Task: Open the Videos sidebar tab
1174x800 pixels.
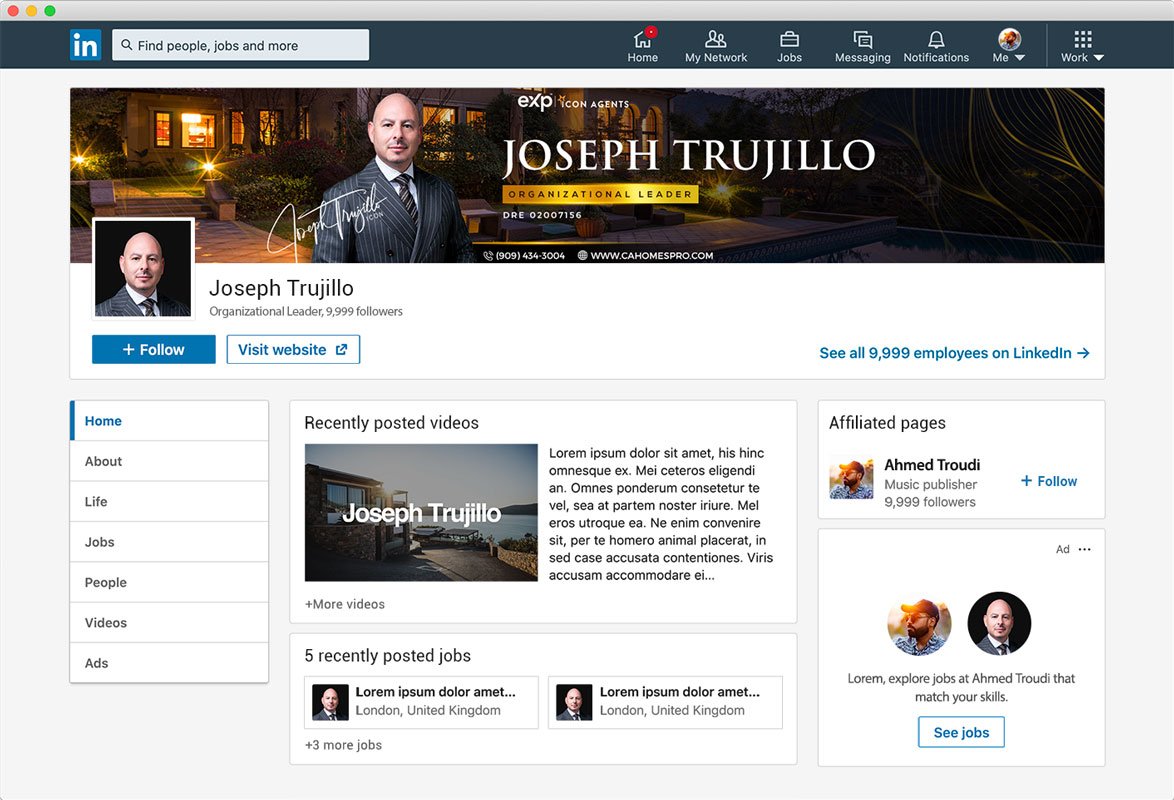Action: [105, 622]
